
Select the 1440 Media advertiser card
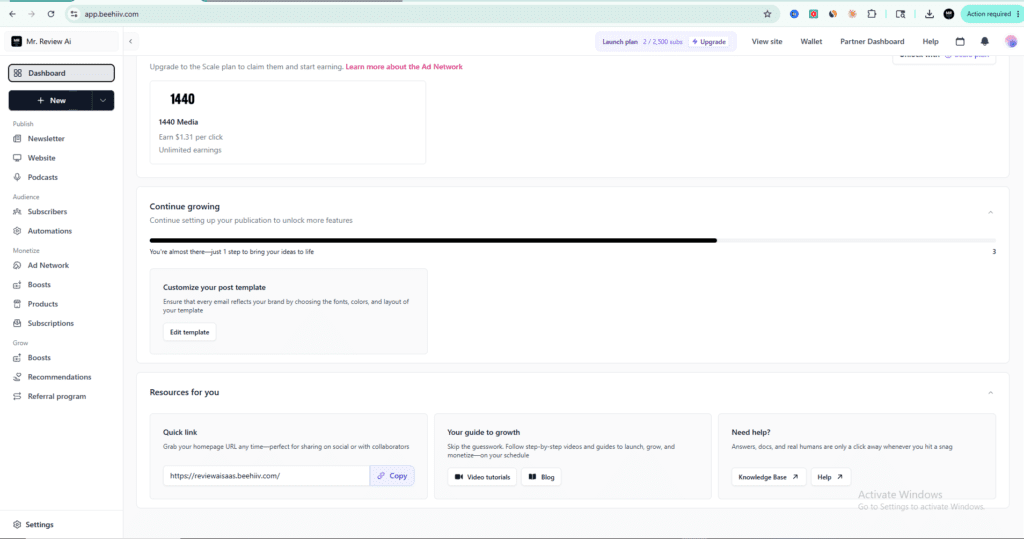coord(287,122)
